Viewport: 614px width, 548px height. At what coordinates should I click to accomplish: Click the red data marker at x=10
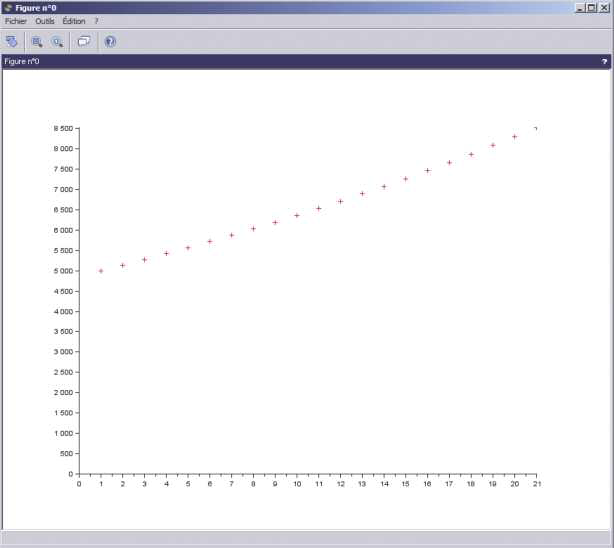point(297,215)
